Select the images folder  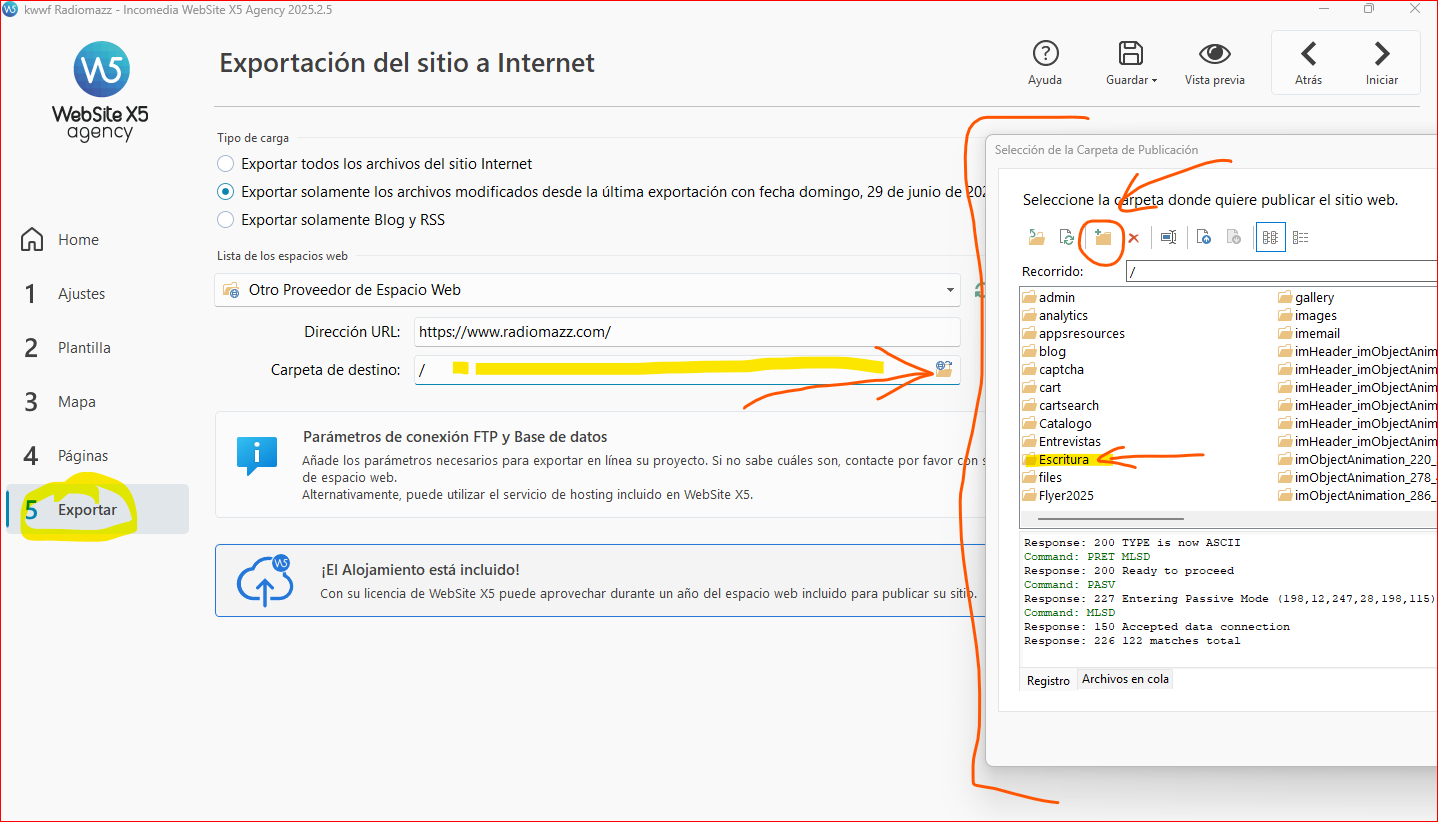coord(1308,315)
